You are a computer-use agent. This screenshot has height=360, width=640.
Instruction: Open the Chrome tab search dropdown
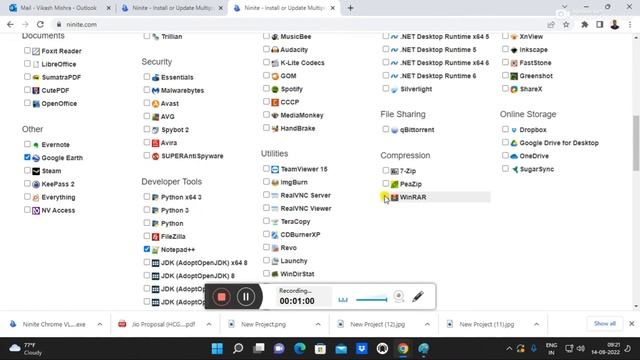[x=564, y=7]
